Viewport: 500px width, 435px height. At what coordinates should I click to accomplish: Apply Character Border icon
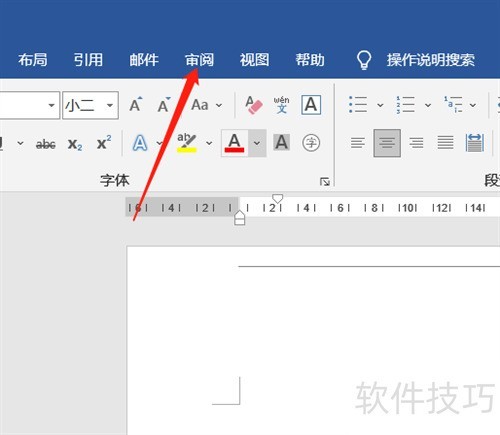pyautogui.click(x=311, y=105)
